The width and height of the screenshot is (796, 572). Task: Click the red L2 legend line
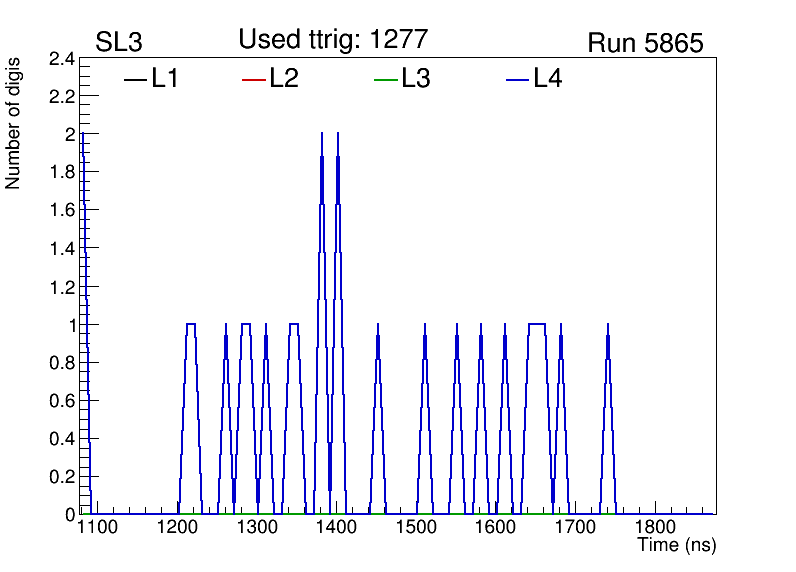254,80
